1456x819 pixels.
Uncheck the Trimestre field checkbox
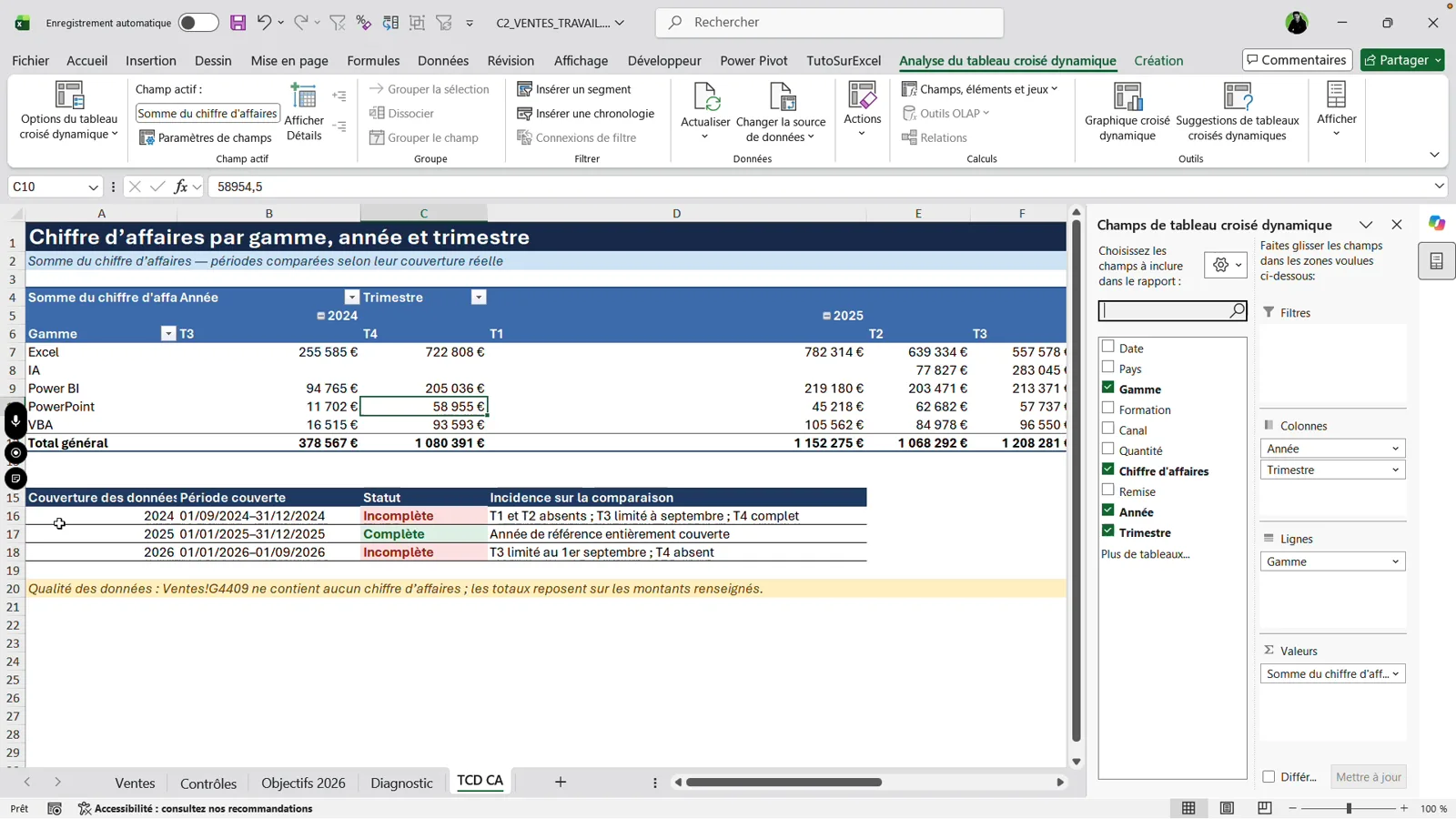pos(1107,531)
